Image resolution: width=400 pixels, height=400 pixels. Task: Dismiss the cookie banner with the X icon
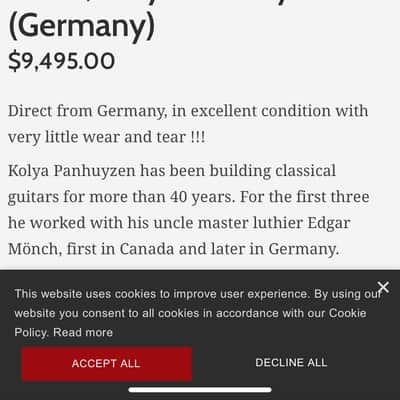click(383, 287)
